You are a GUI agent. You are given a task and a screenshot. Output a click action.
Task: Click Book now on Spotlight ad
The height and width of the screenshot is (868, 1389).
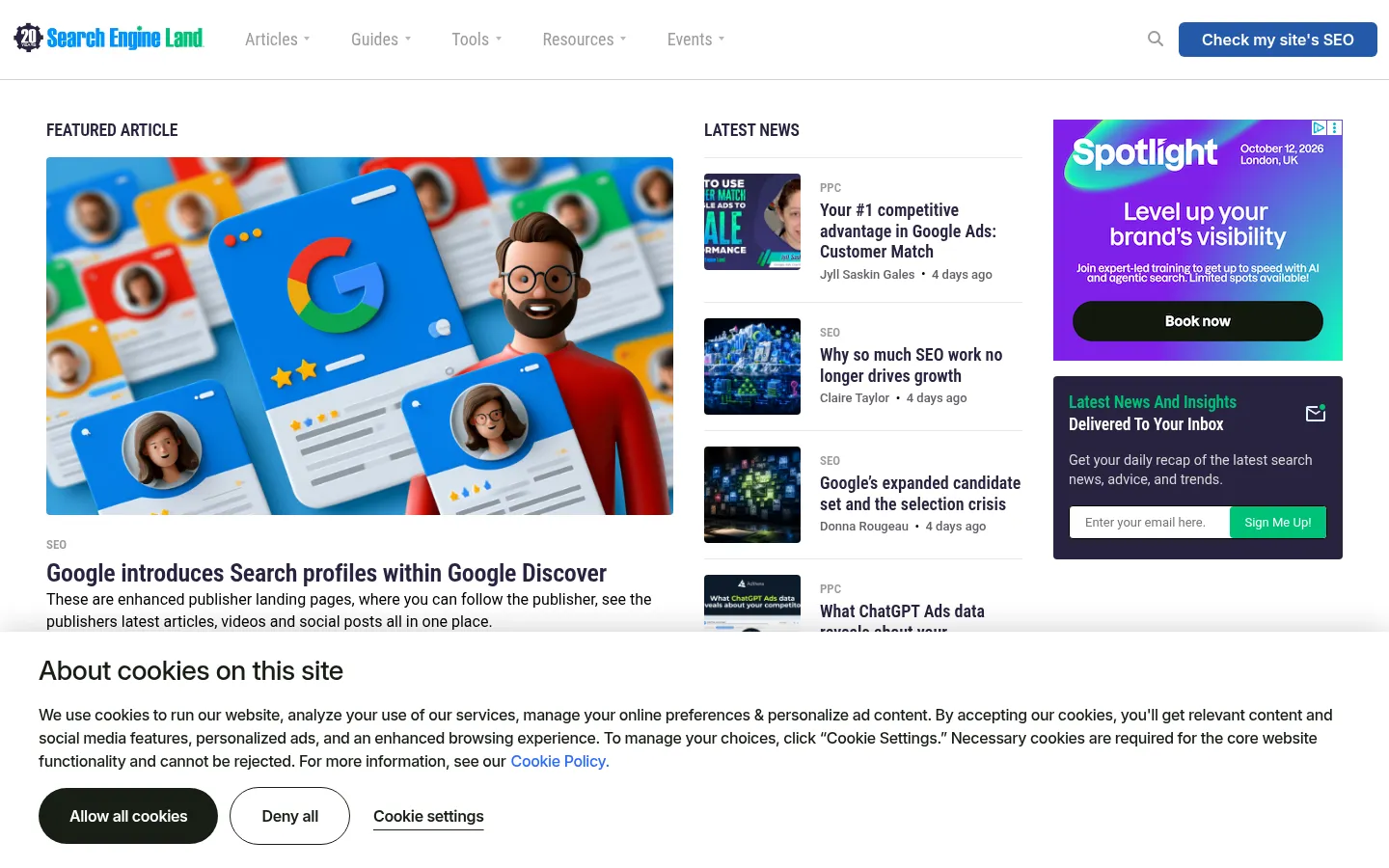(x=1197, y=321)
